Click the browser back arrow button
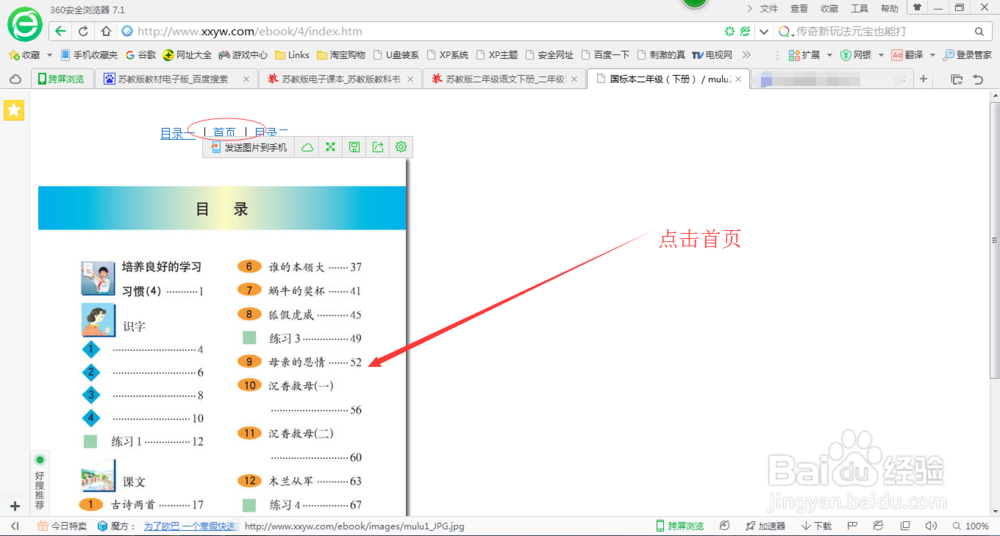Viewport: 1000px width, 536px height. coord(61,31)
